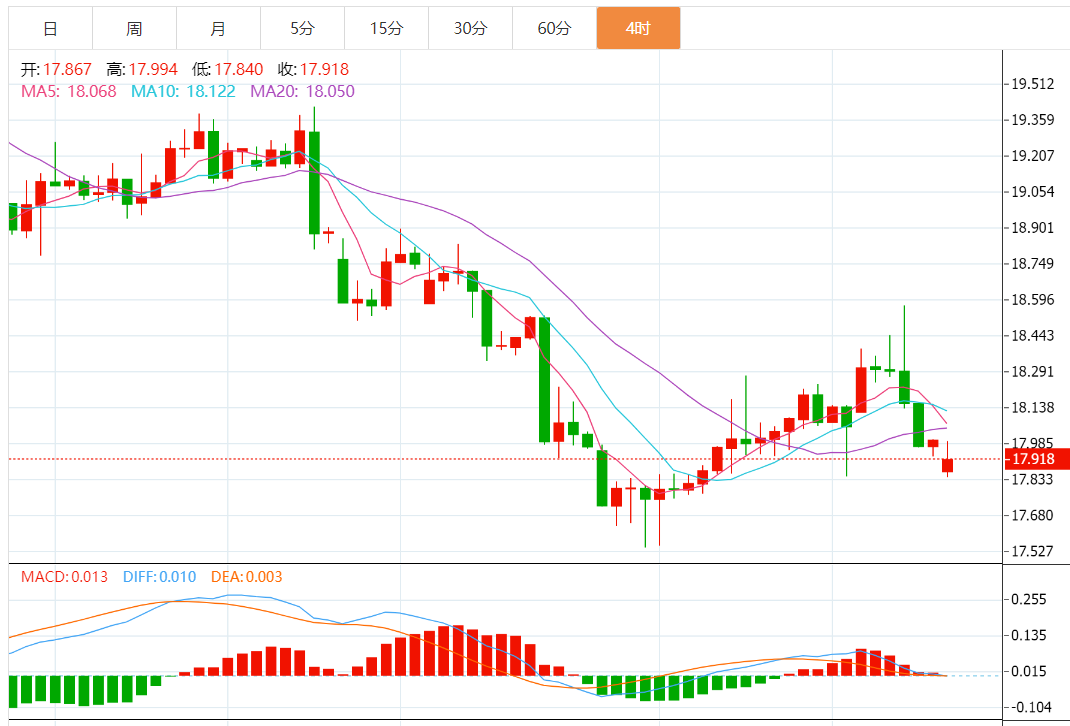
Task: Click the 18.443 price axis label
Action: pyautogui.click(x=1032, y=335)
